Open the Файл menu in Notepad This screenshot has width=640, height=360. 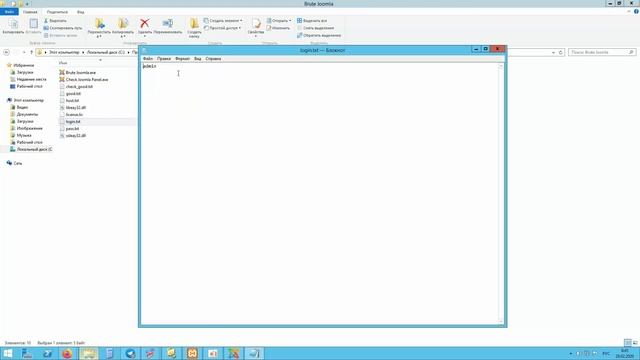148,59
